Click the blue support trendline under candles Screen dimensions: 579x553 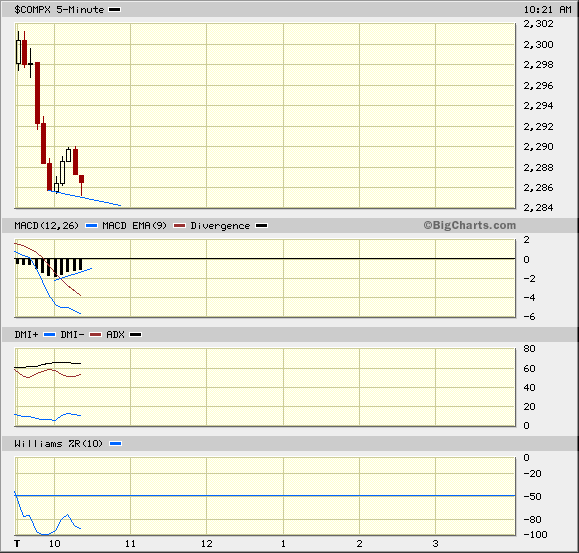point(84,198)
